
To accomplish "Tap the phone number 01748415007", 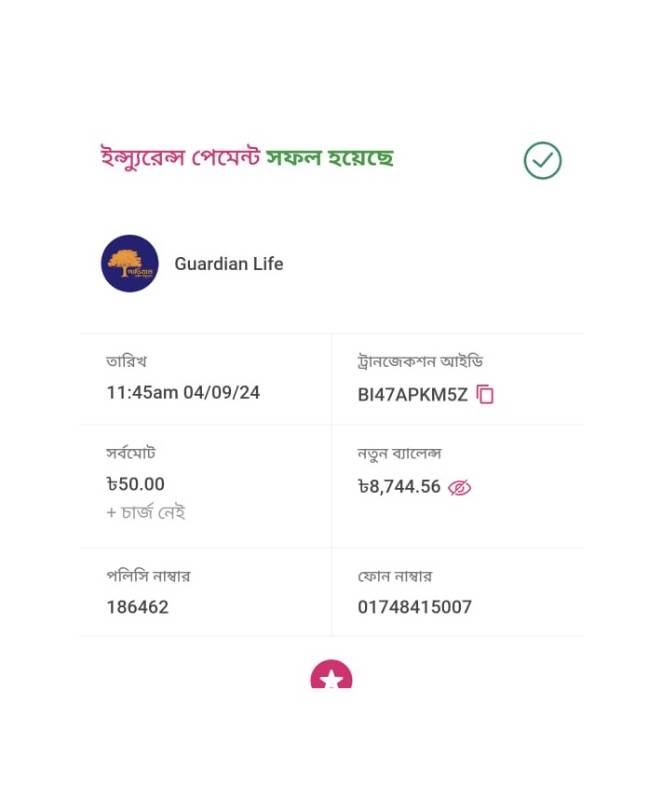I will [x=414, y=607].
